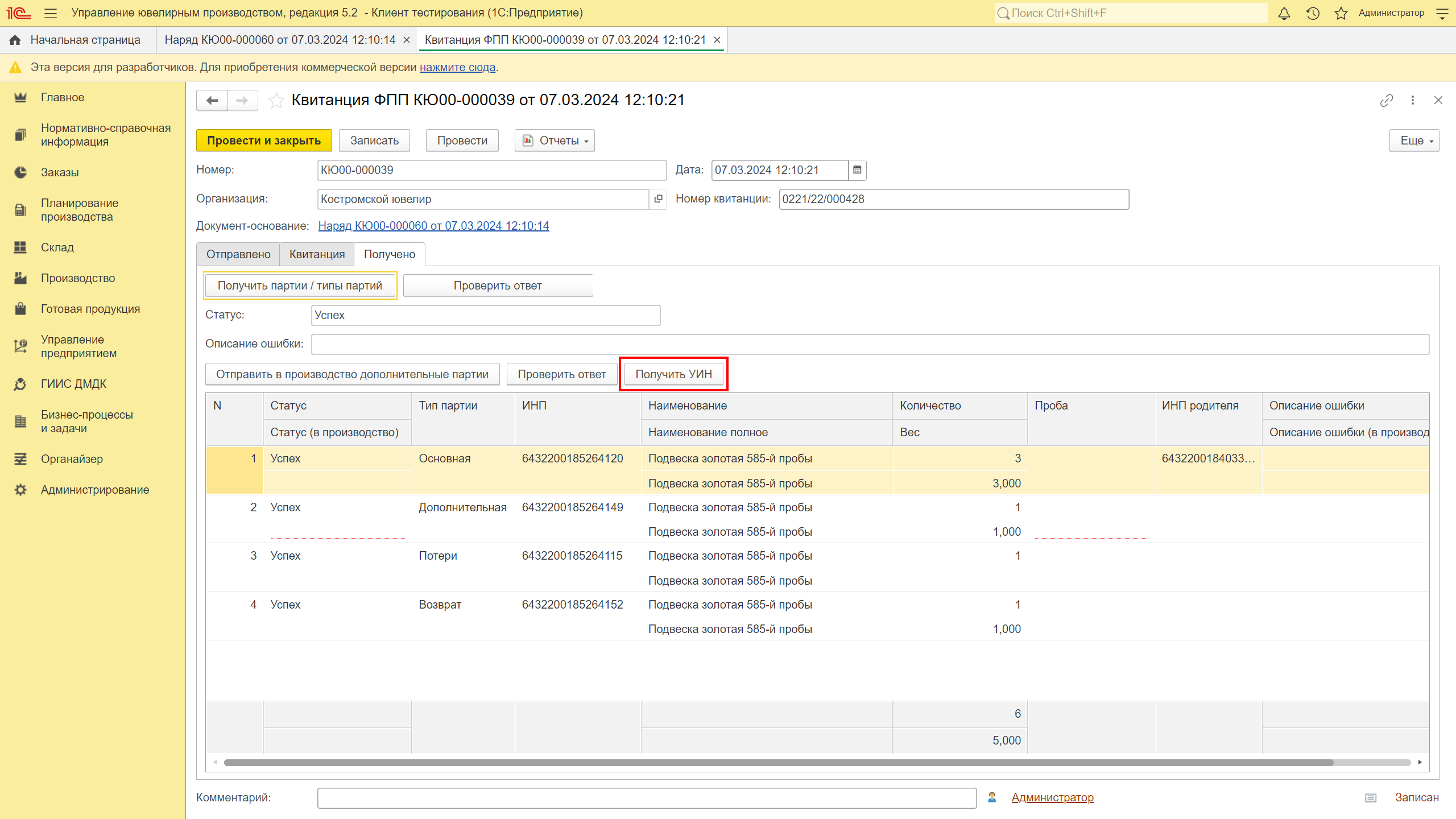Go back with left arrow button
Screen dimensions: 1456x819
click(212, 101)
